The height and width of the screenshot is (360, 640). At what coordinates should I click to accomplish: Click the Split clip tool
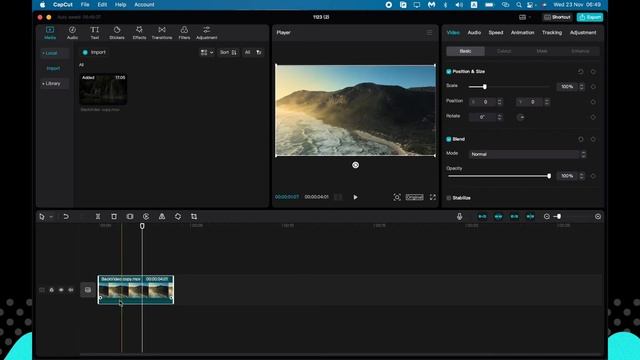pos(98,216)
